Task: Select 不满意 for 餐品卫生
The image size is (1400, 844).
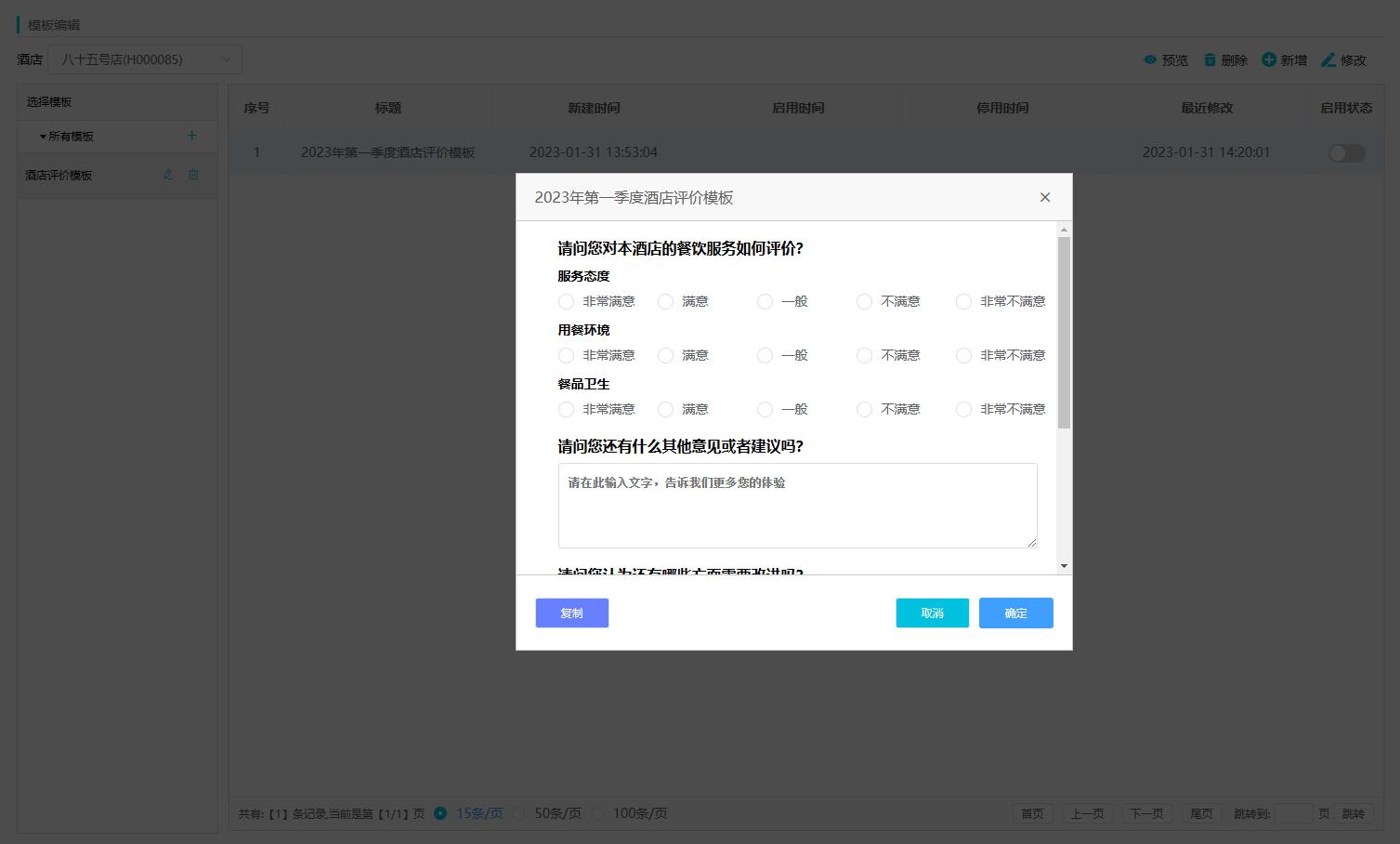Action: pos(864,409)
